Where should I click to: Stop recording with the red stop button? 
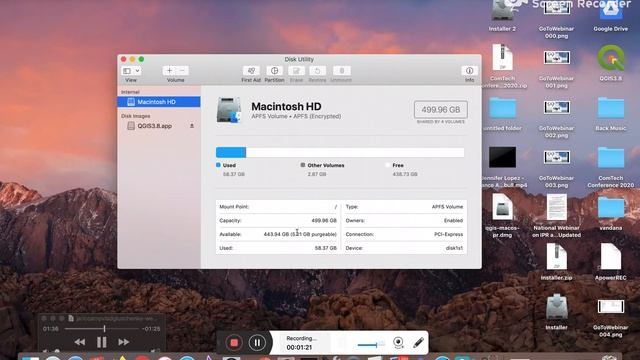[x=234, y=342]
